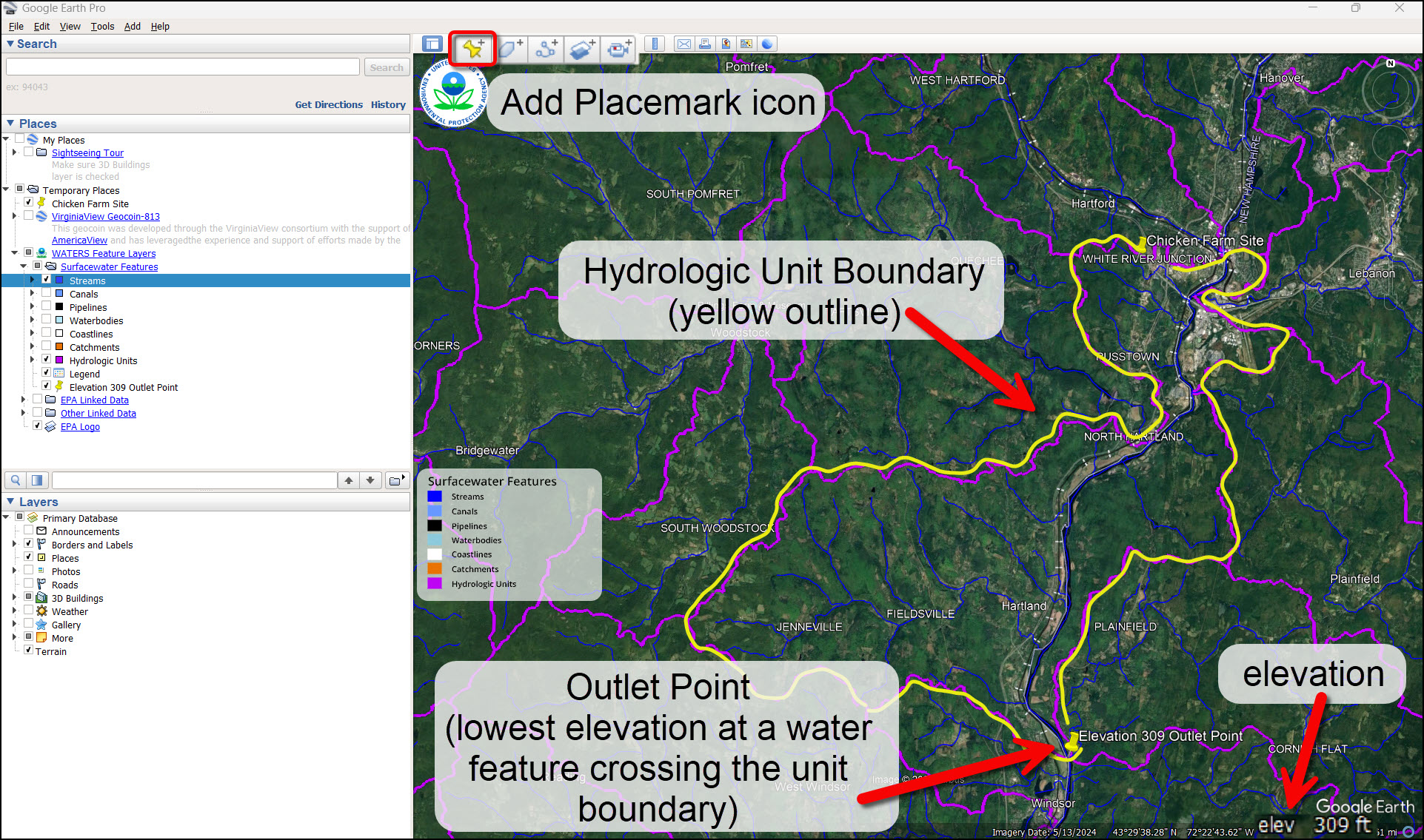Open the Ruler measurement tool
Image resolution: width=1424 pixels, height=840 pixels.
pyautogui.click(x=655, y=44)
